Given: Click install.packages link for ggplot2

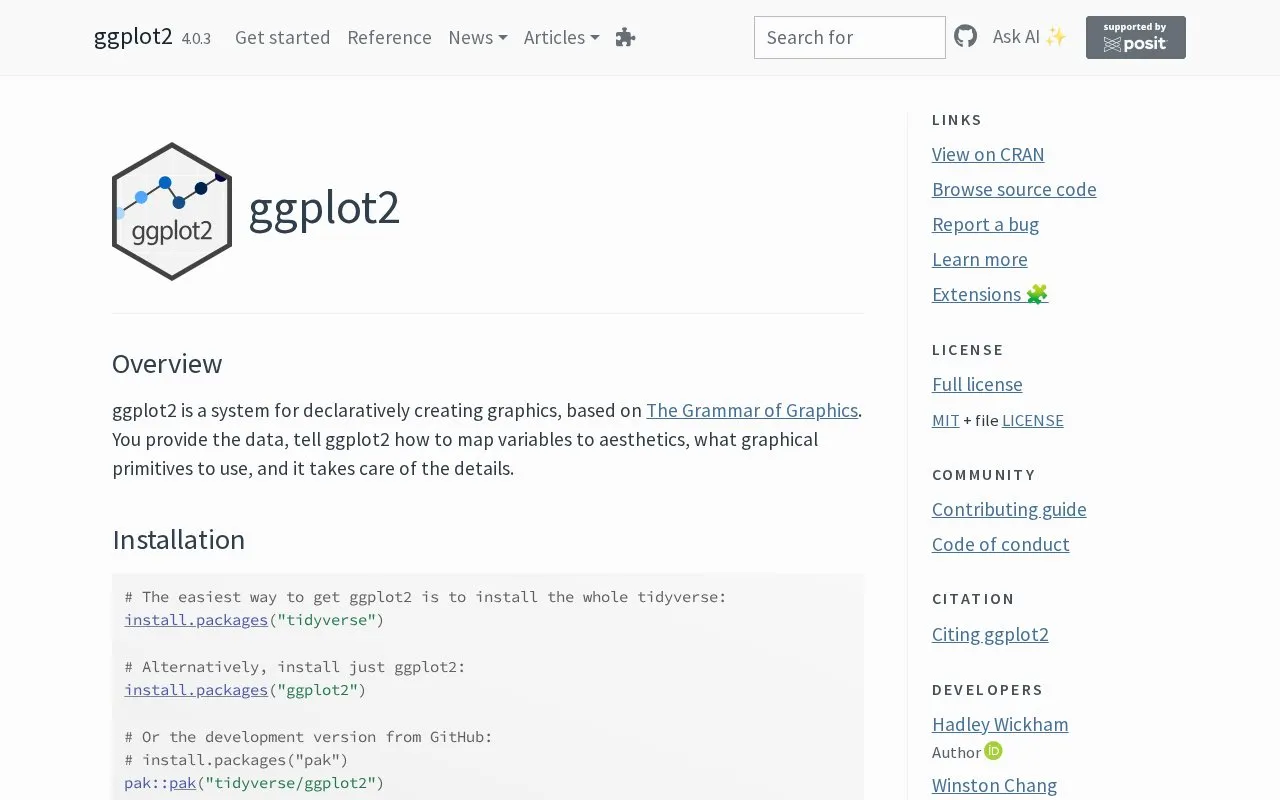Looking at the screenshot, I should 196,690.
